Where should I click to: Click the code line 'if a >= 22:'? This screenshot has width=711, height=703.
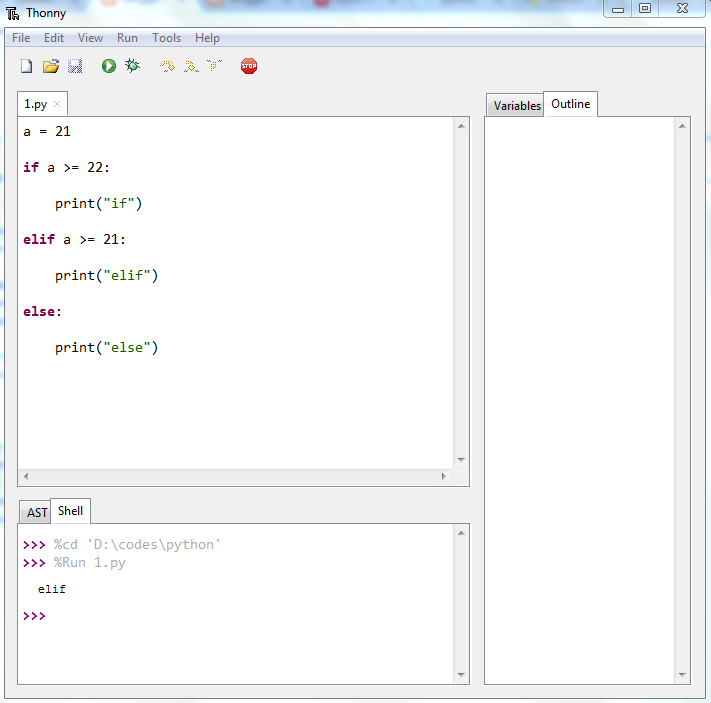tap(67, 167)
